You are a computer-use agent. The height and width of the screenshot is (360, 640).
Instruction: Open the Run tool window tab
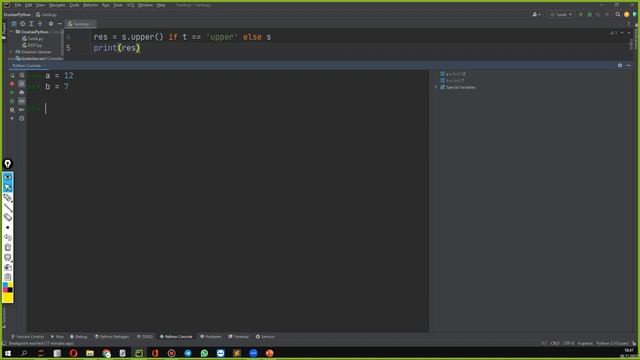coord(57,337)
